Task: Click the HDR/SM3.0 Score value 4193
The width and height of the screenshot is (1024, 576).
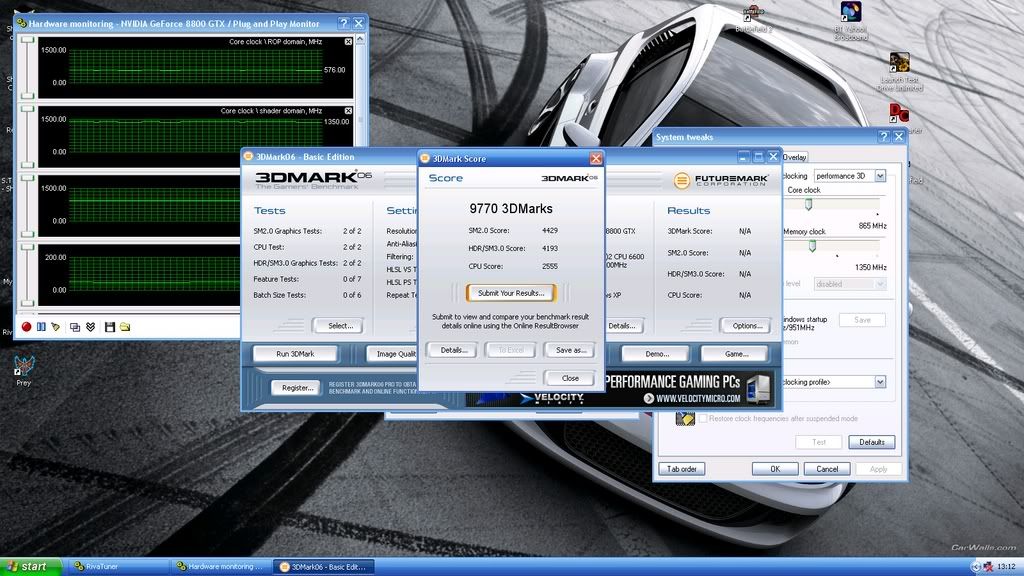Action: [550, 248]
